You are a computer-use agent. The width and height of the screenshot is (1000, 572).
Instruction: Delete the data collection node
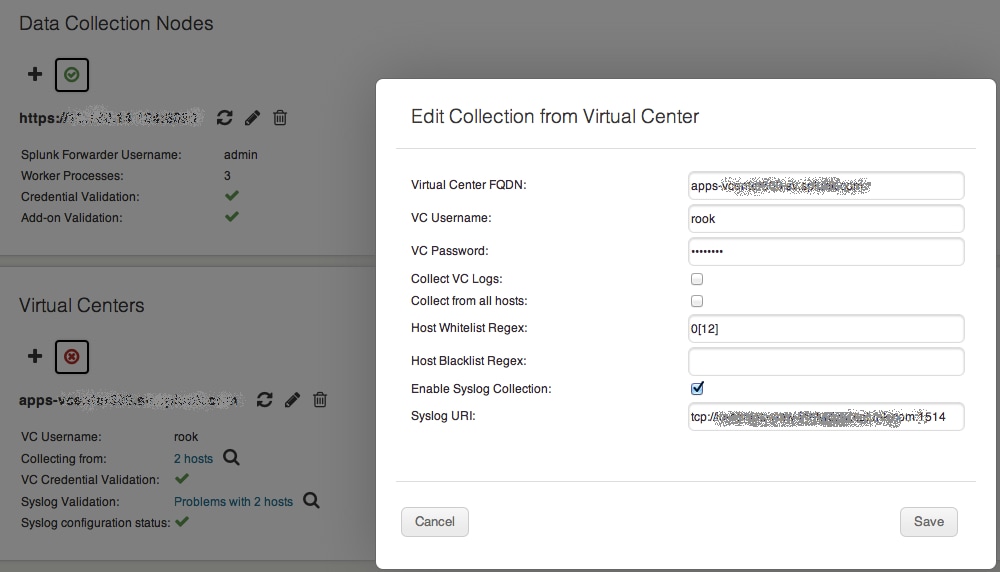(x=280, y=117)
